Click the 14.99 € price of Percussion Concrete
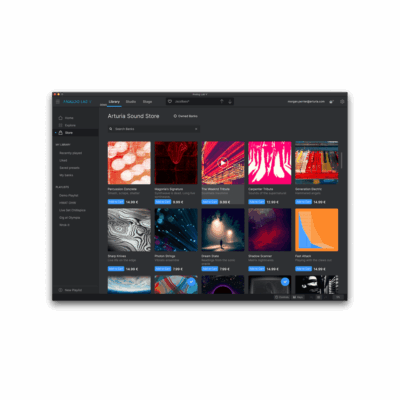The image size is (400, 400). click(x=132, y=202)
